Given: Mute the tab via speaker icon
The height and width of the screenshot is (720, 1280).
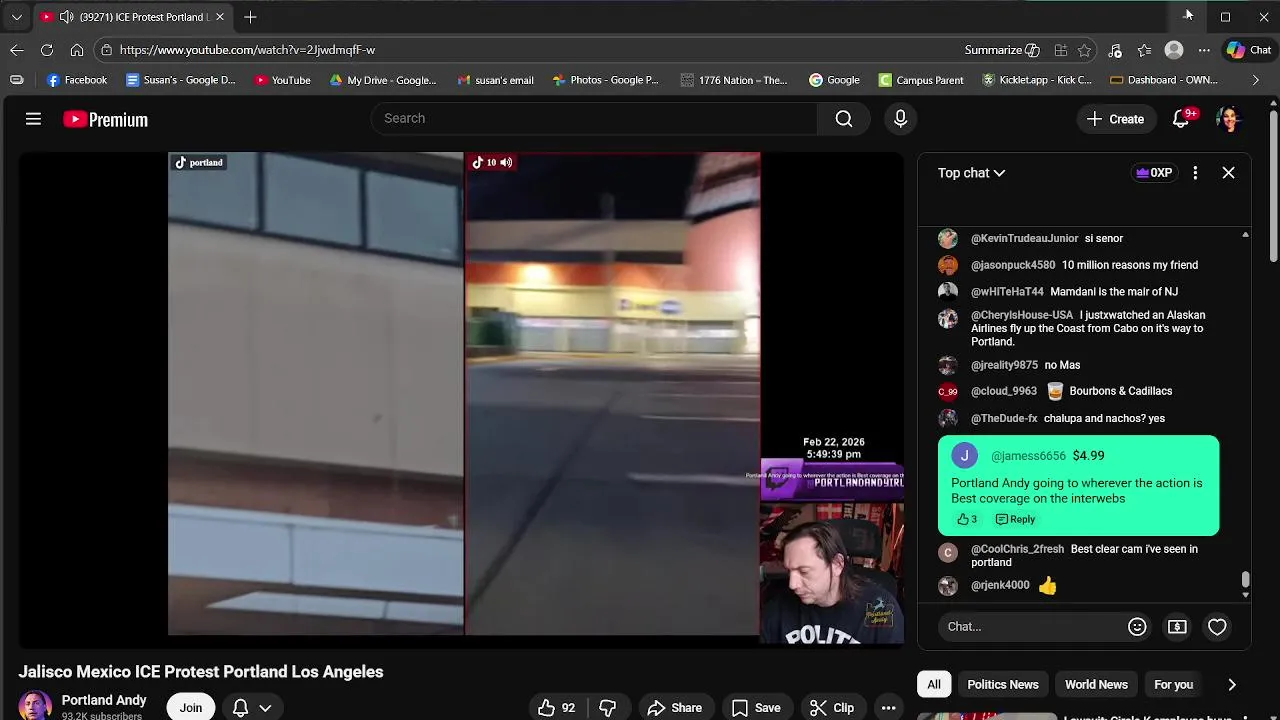Looking at the screenshot, I should point(66,17).
